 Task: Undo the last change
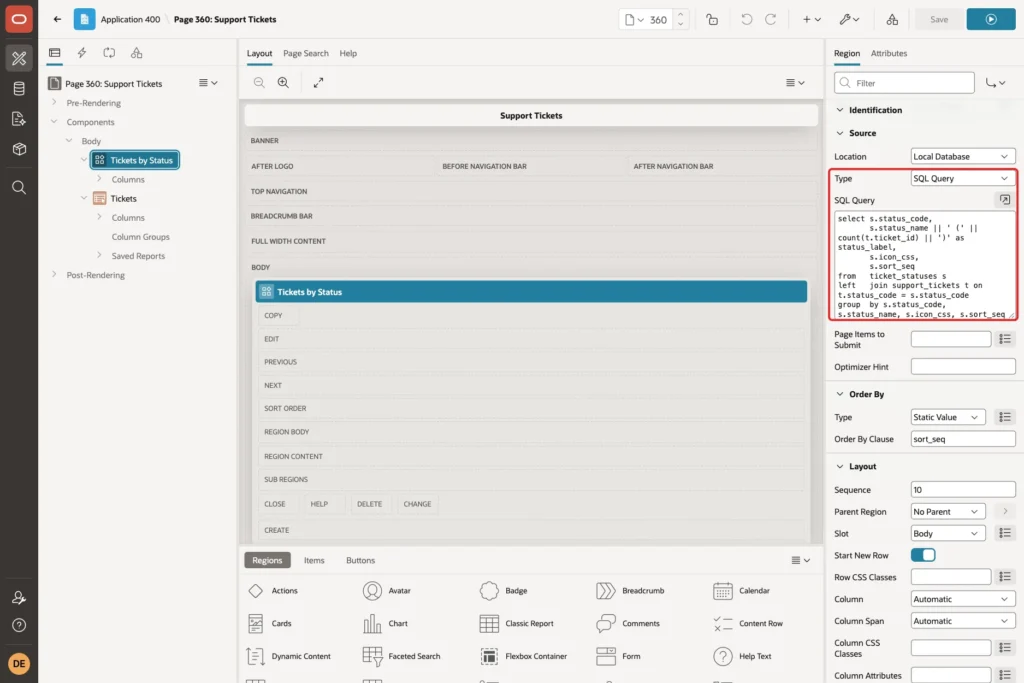tap(746, 20)
